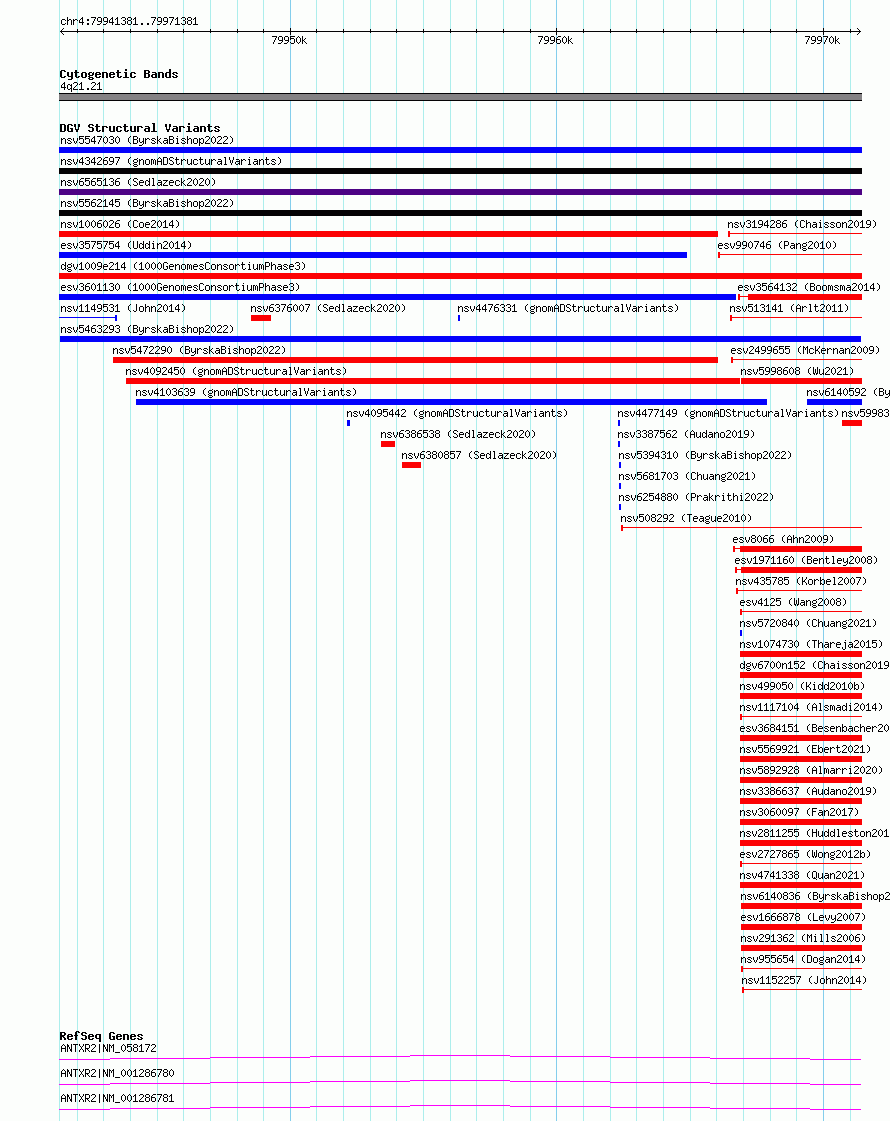The image size is (890, 1121).
Task: Open nsv5472290 (ByrskaBishop2022) variant
Action: click(x=199, y=350)
